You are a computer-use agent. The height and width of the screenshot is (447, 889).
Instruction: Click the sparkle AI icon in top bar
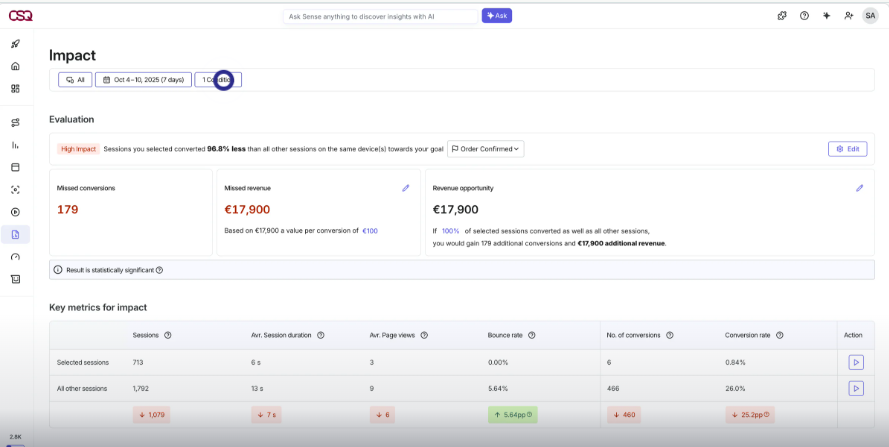(827, 16)
